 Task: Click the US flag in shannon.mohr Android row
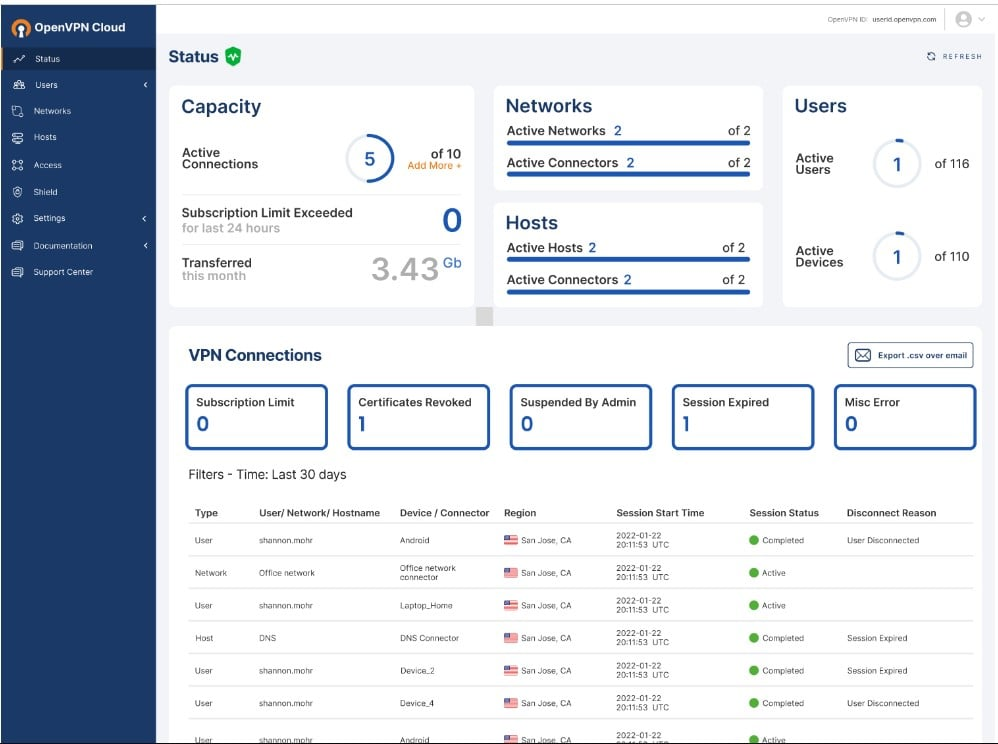pyautogui.click(x=510, y=540)
